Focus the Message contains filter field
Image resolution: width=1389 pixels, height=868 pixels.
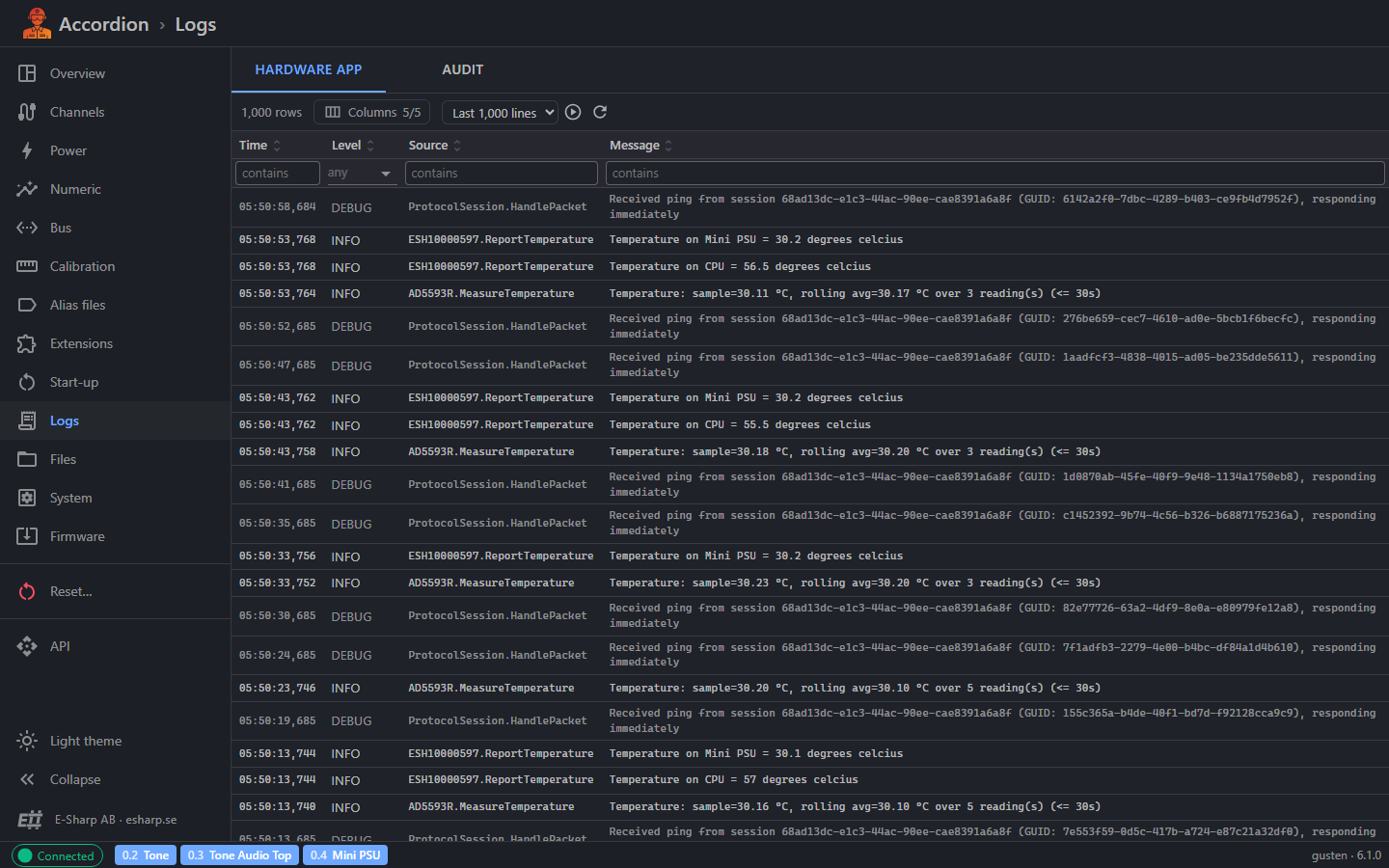995,173
